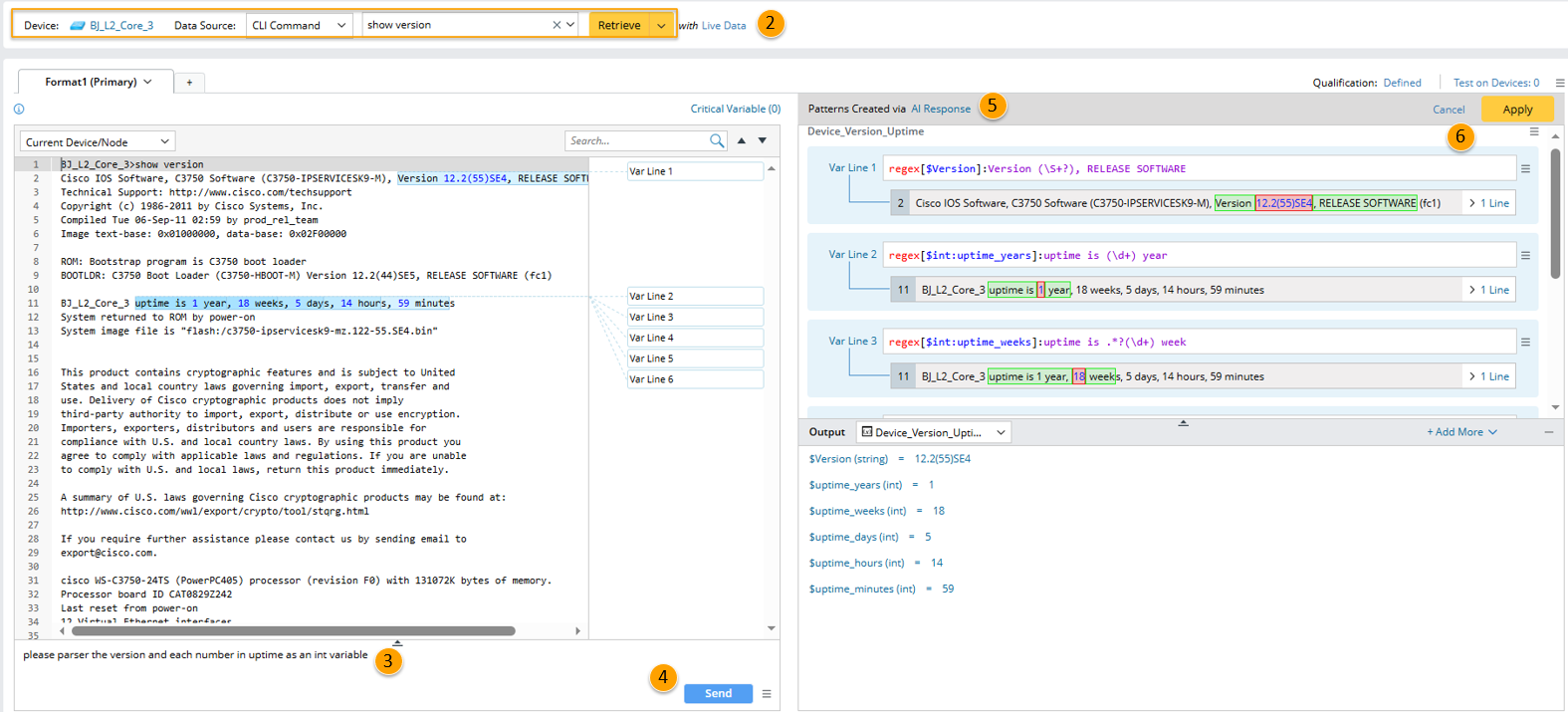This screenshot has height=712, width=1568.
Task: Open Var Line 2 hamburger menu
Action: click(1525, 256)
